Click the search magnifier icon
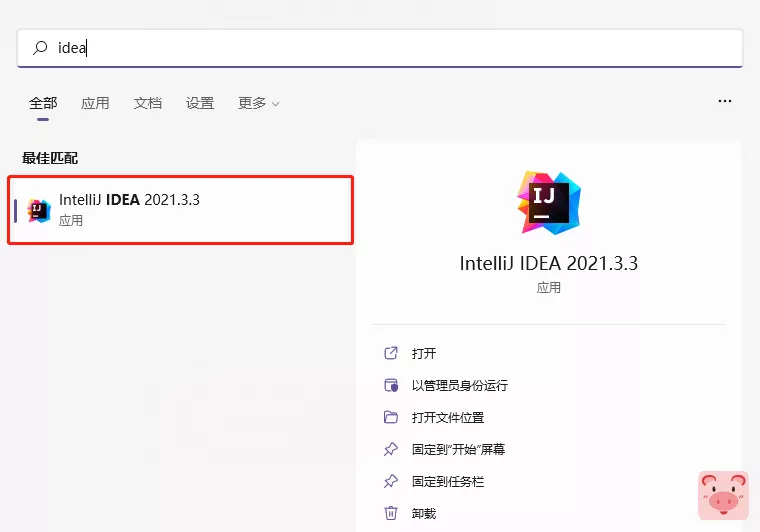Image resolution: width=760 pixels, height=532 pixels. point(40,47)
